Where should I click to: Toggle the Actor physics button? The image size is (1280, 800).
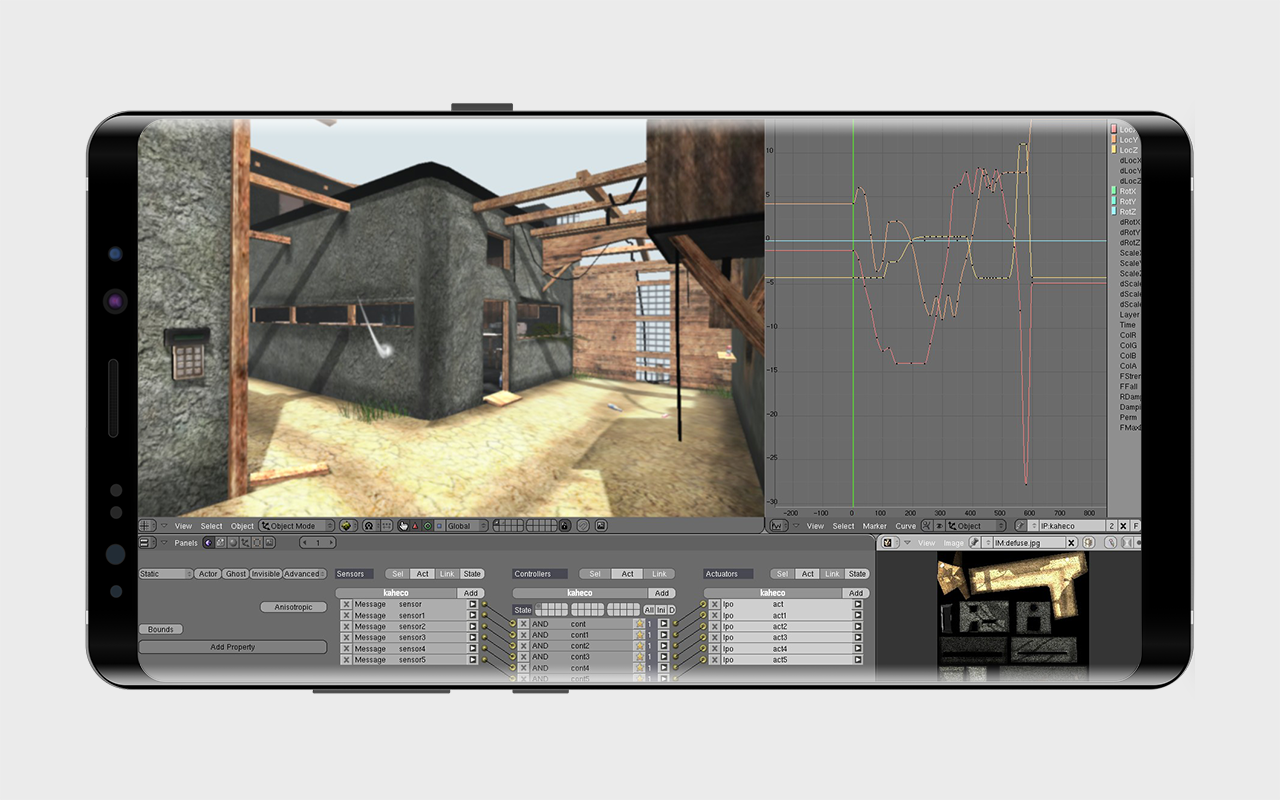pyautogui.click(x=208, y=574)
